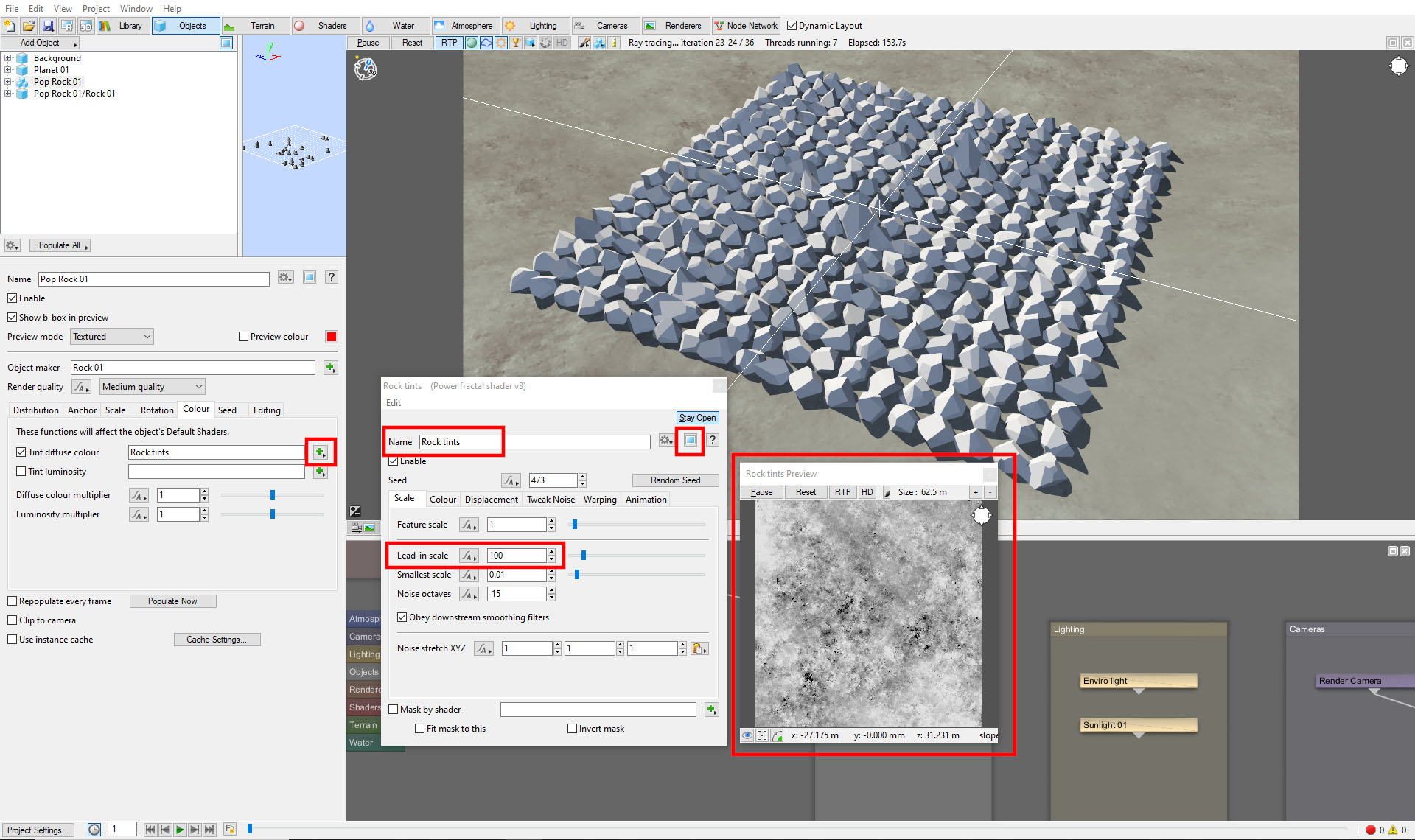
Task: Enable the Tint luminosity checkbox
Action: [21, 472]
